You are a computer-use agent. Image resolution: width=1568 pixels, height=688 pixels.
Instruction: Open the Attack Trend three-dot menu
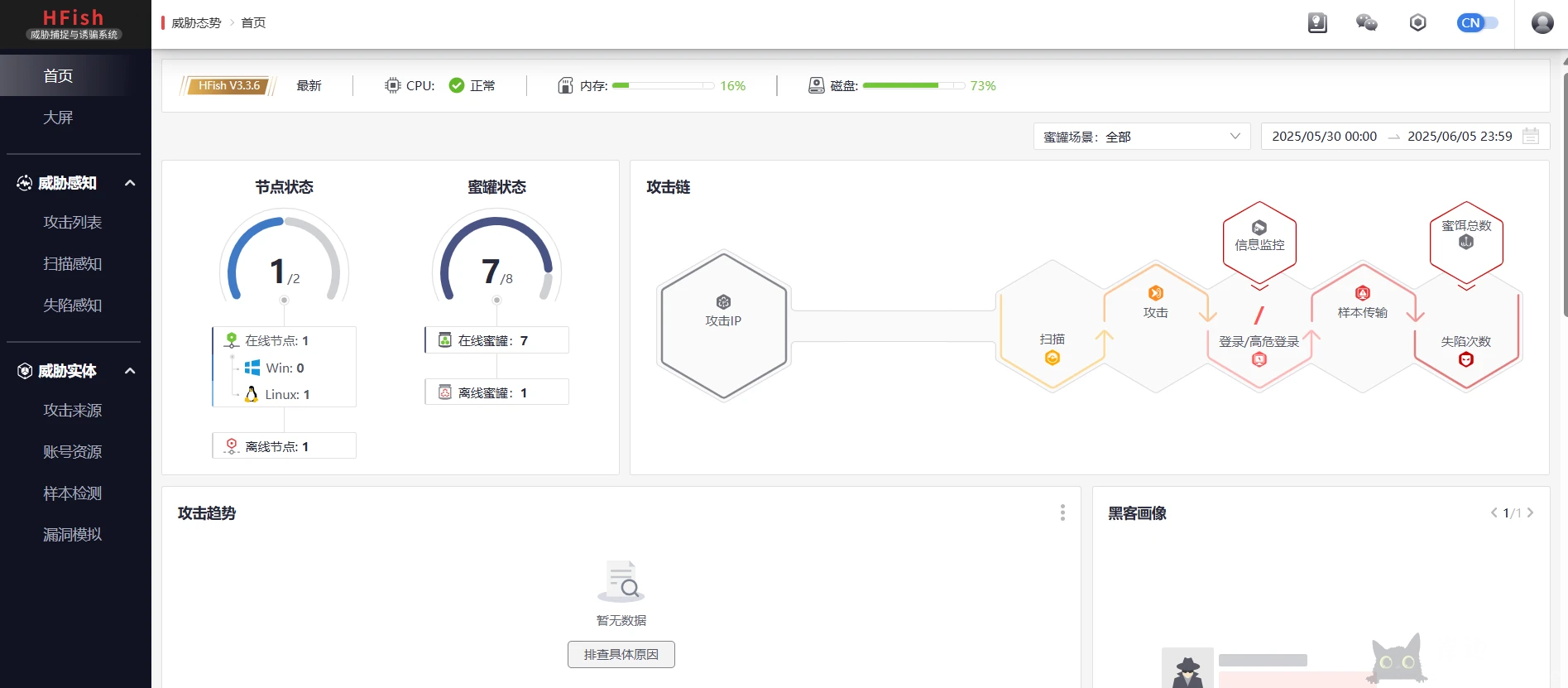pos(1062,513)
